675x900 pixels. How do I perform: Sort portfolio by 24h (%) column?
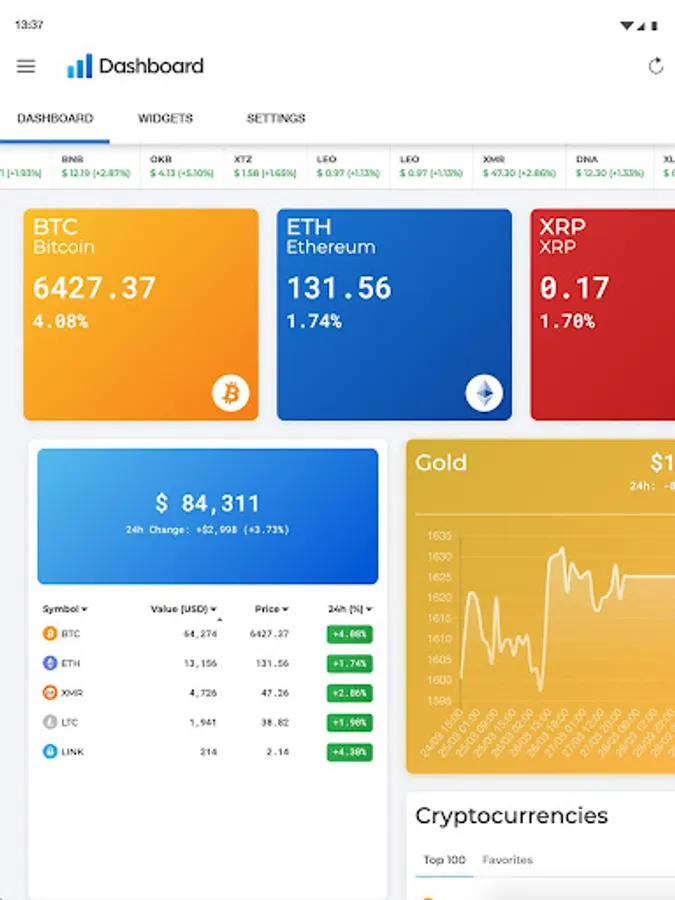(x=350, y=609)
